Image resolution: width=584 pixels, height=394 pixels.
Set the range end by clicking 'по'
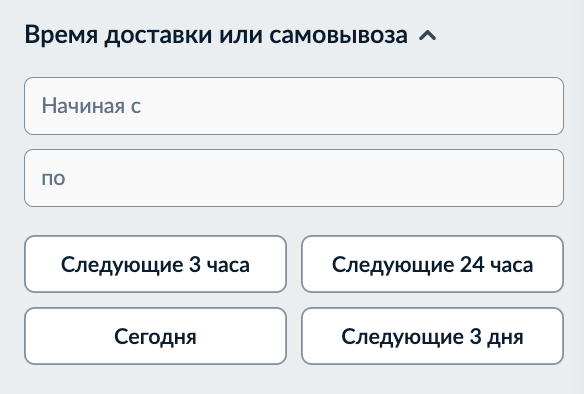[294, 178]
